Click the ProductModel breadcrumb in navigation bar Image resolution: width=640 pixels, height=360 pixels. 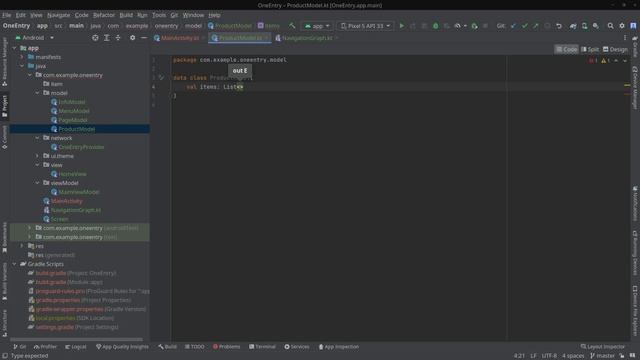click(230, 26)
